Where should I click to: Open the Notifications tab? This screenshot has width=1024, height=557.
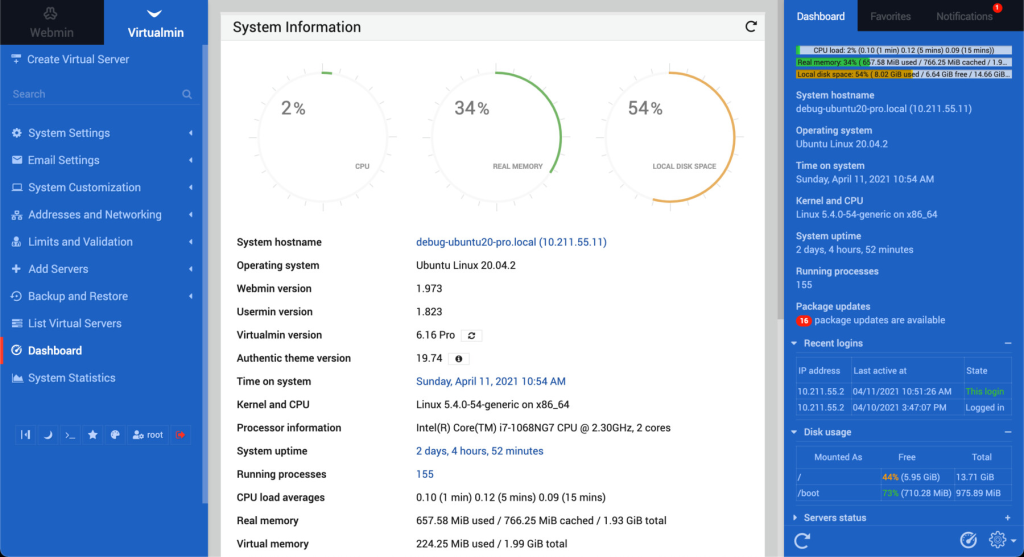[964, 16]
